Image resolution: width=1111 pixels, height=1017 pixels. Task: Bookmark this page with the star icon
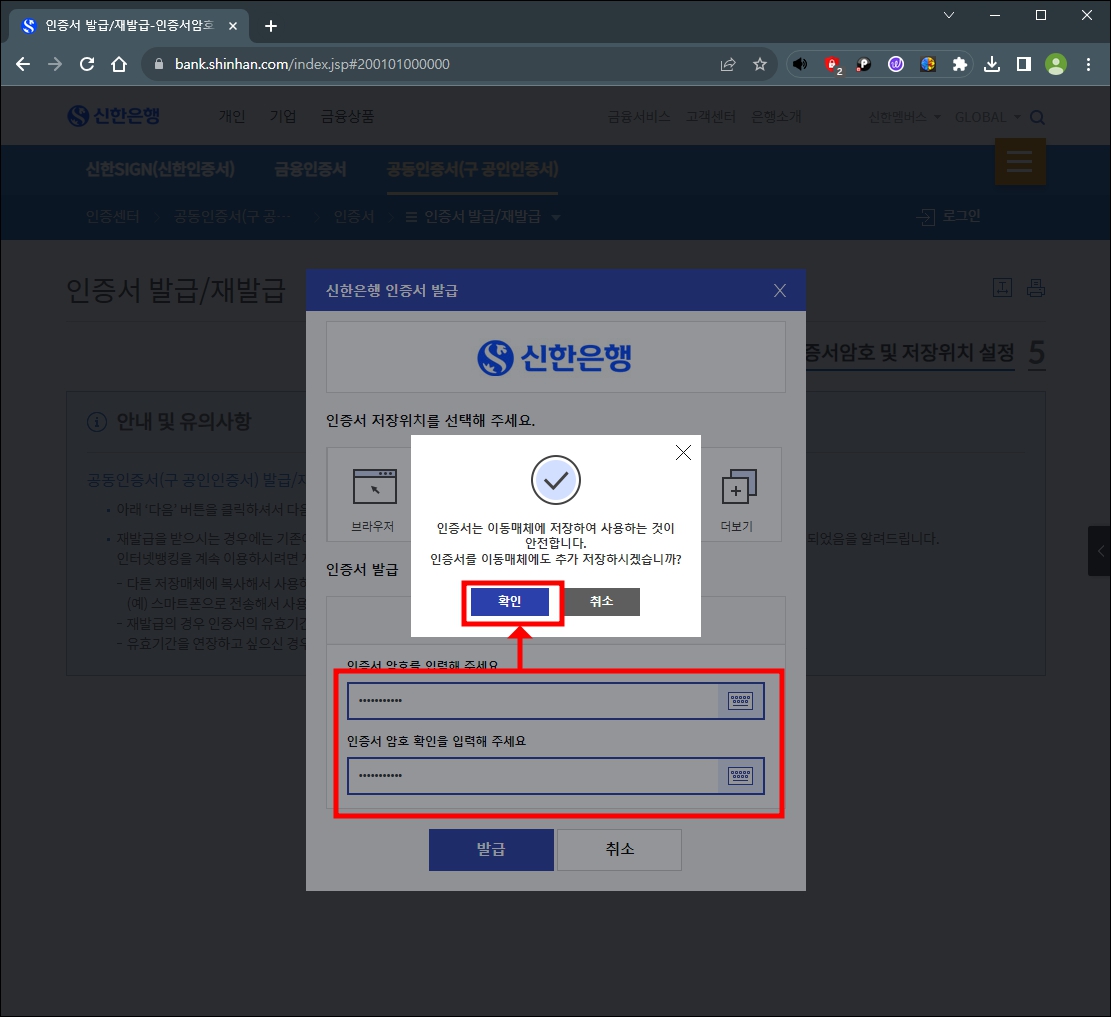[x=760, y=64]
